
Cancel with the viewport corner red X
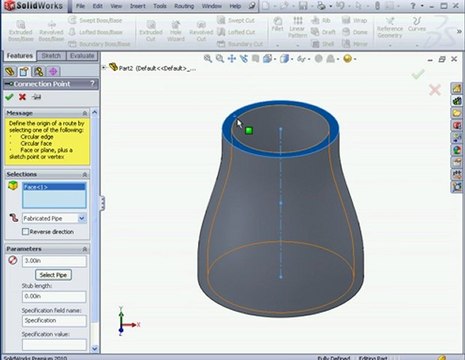click(x=435, y=90)
